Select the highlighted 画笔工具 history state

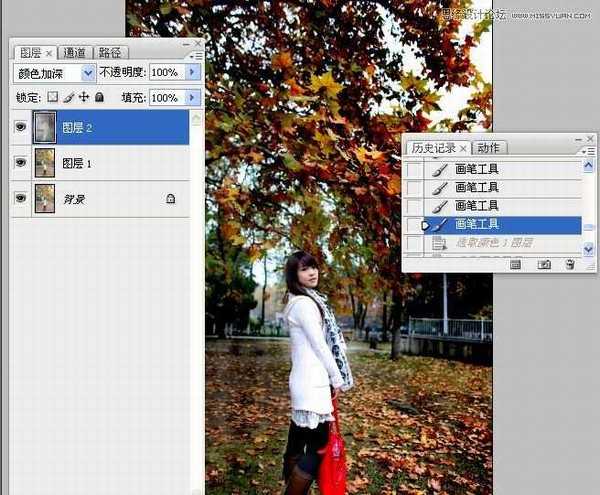coord(503,225)
